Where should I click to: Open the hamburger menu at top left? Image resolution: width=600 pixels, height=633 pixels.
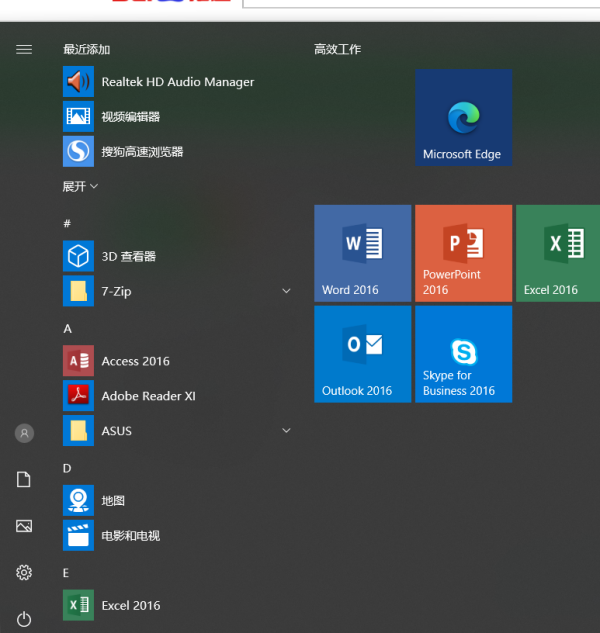pyautogui.click(x=24, y=49)
